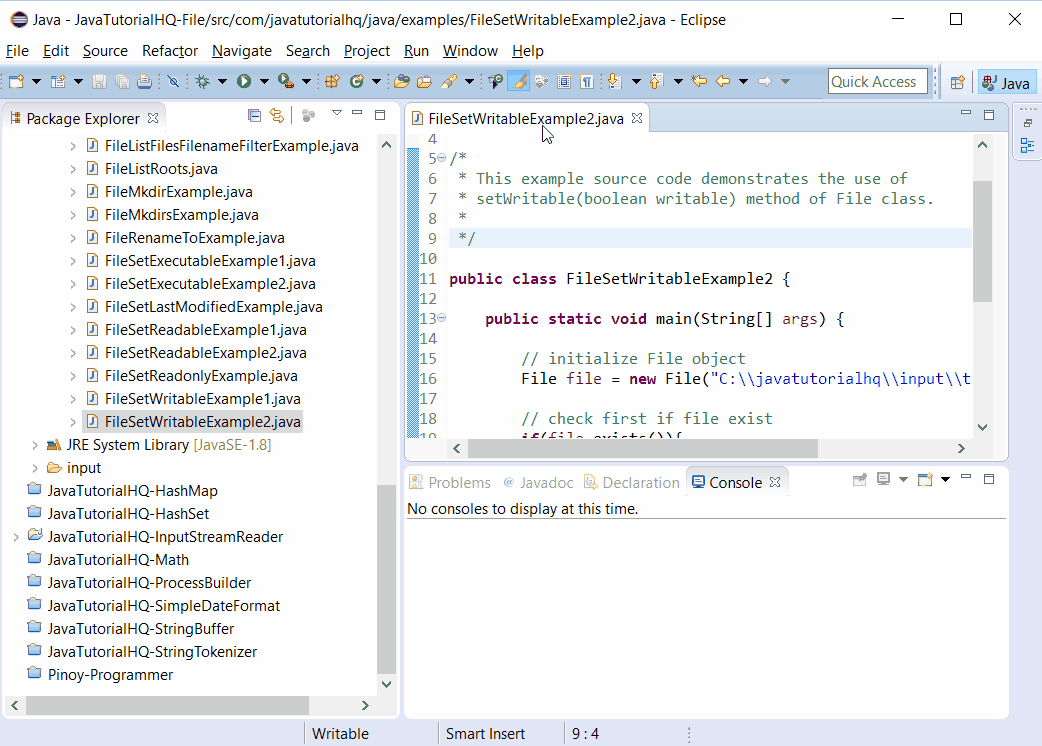Open the Project menu
This screenshot has width=1042, height=746.
pos(367,51)
